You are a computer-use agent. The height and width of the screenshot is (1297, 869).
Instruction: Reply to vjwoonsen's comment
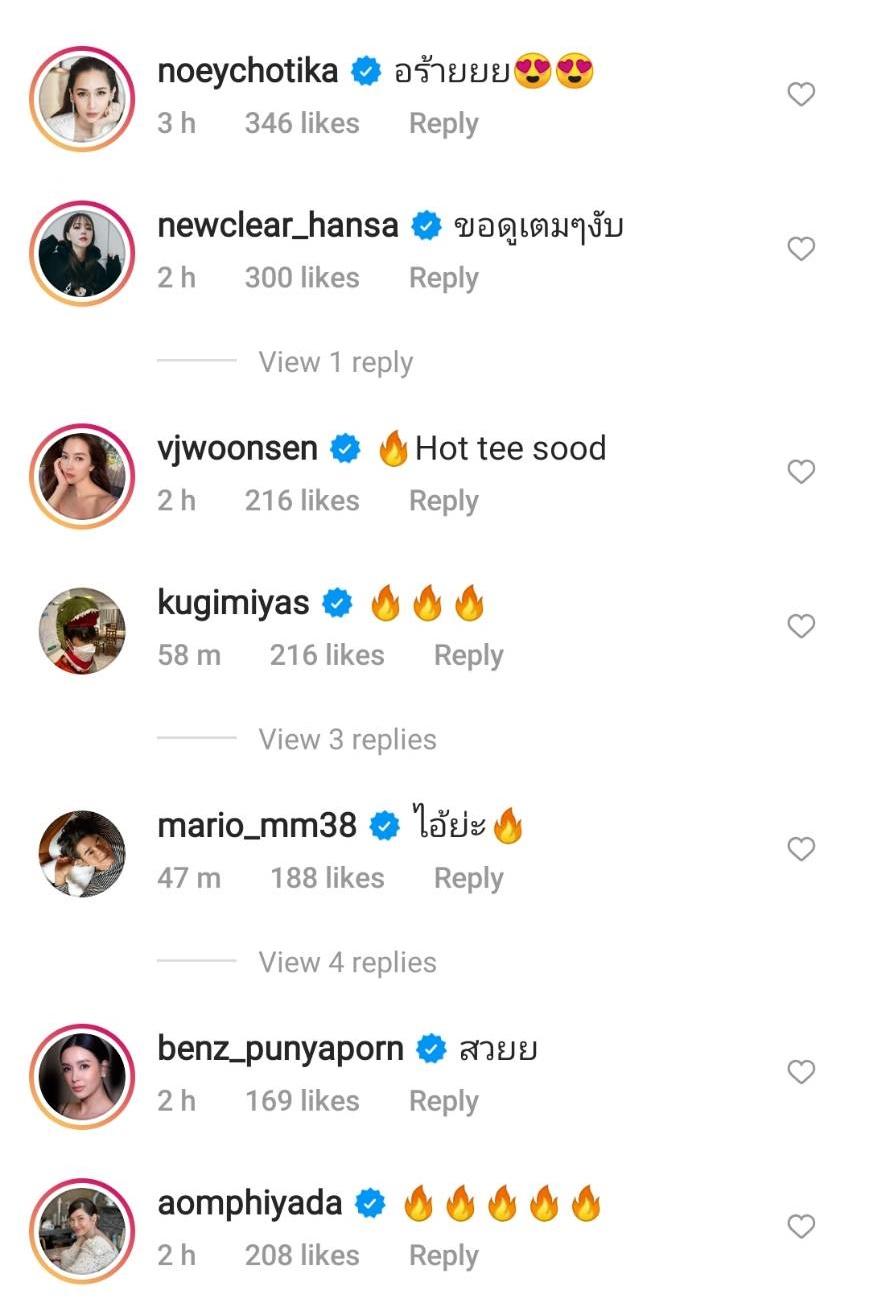click(443, 501)
